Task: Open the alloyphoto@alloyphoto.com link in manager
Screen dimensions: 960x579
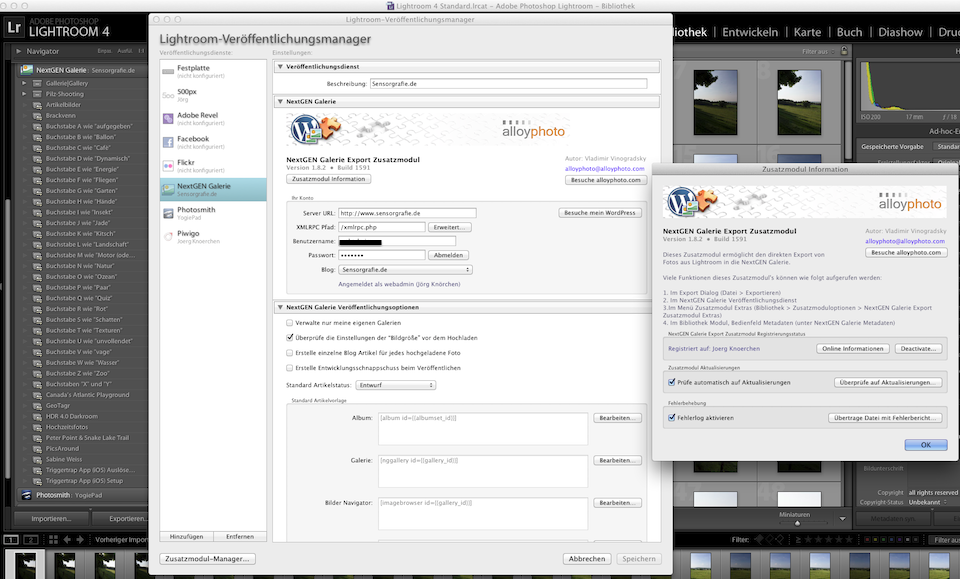Action: point(604,168)
